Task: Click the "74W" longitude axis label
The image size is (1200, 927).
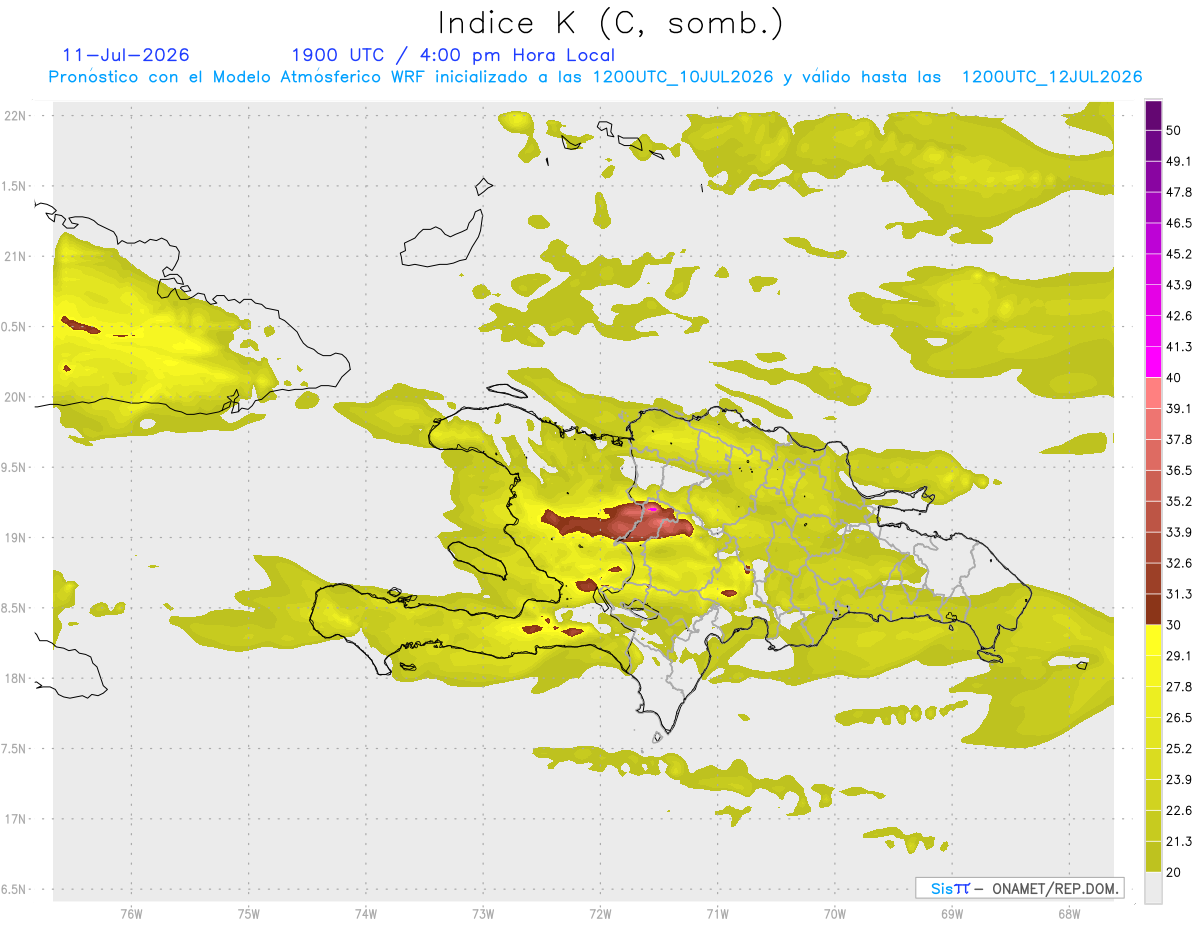Action: click(x=366, y=914)
